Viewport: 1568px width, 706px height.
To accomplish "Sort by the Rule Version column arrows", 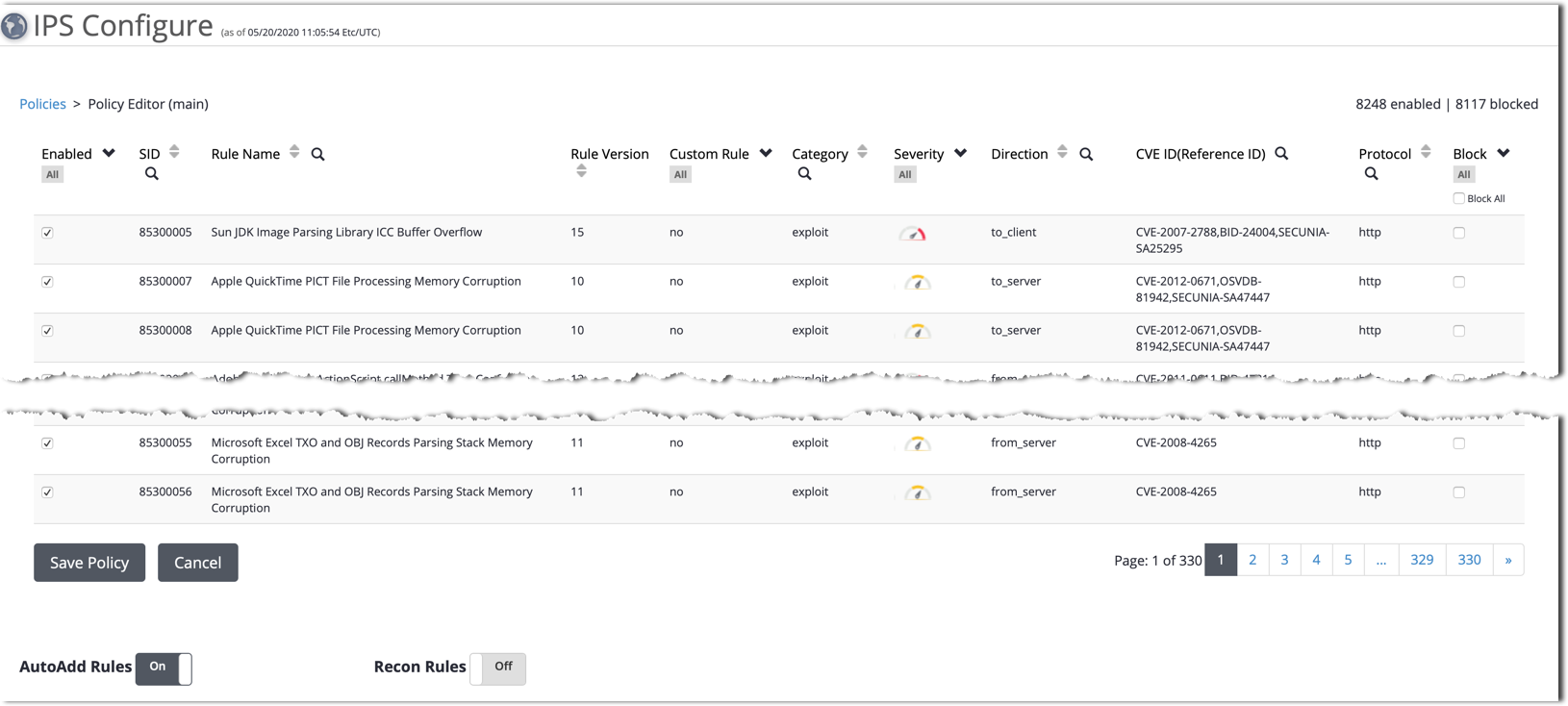I will pyautogui.click(x=581, y=171).
